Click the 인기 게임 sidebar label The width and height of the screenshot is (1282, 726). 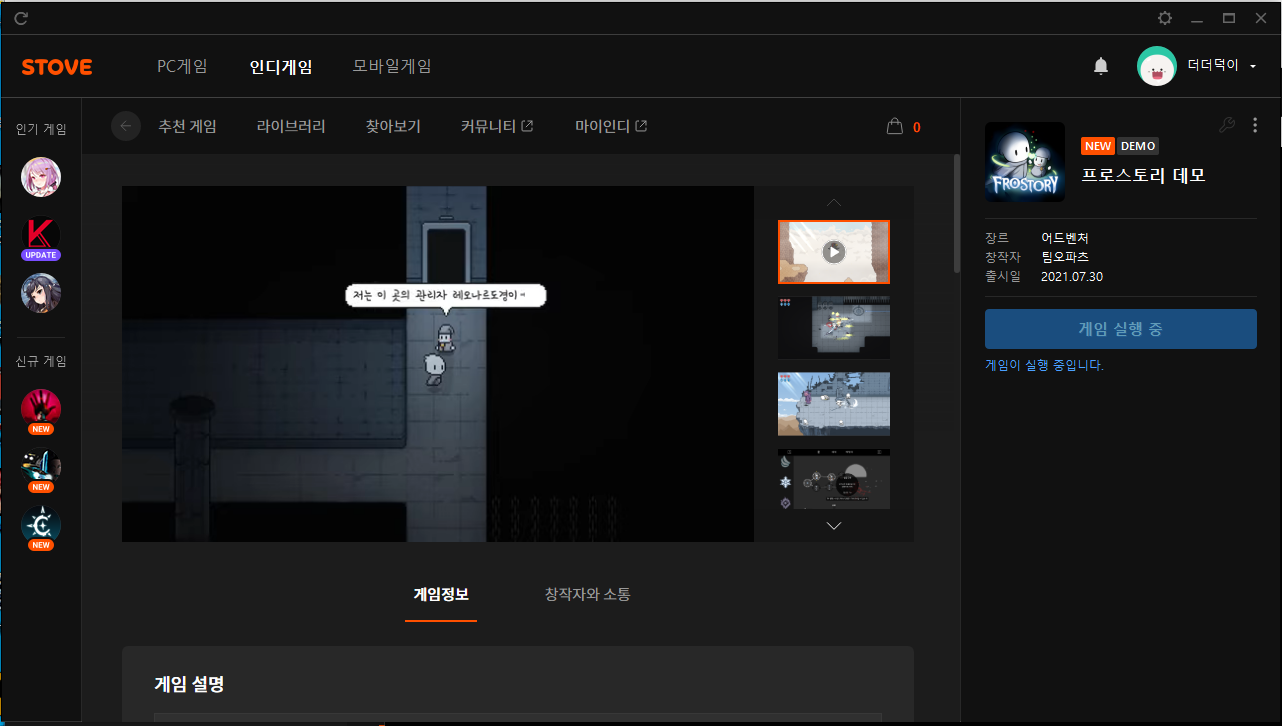click(x=41, y=129)
